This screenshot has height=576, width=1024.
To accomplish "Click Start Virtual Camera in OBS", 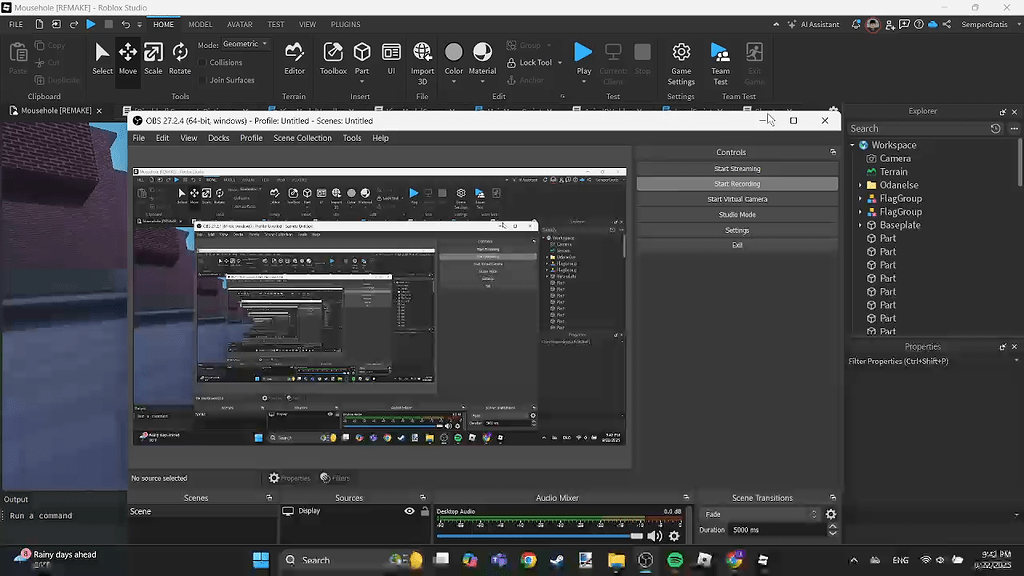I will [737, 198].
